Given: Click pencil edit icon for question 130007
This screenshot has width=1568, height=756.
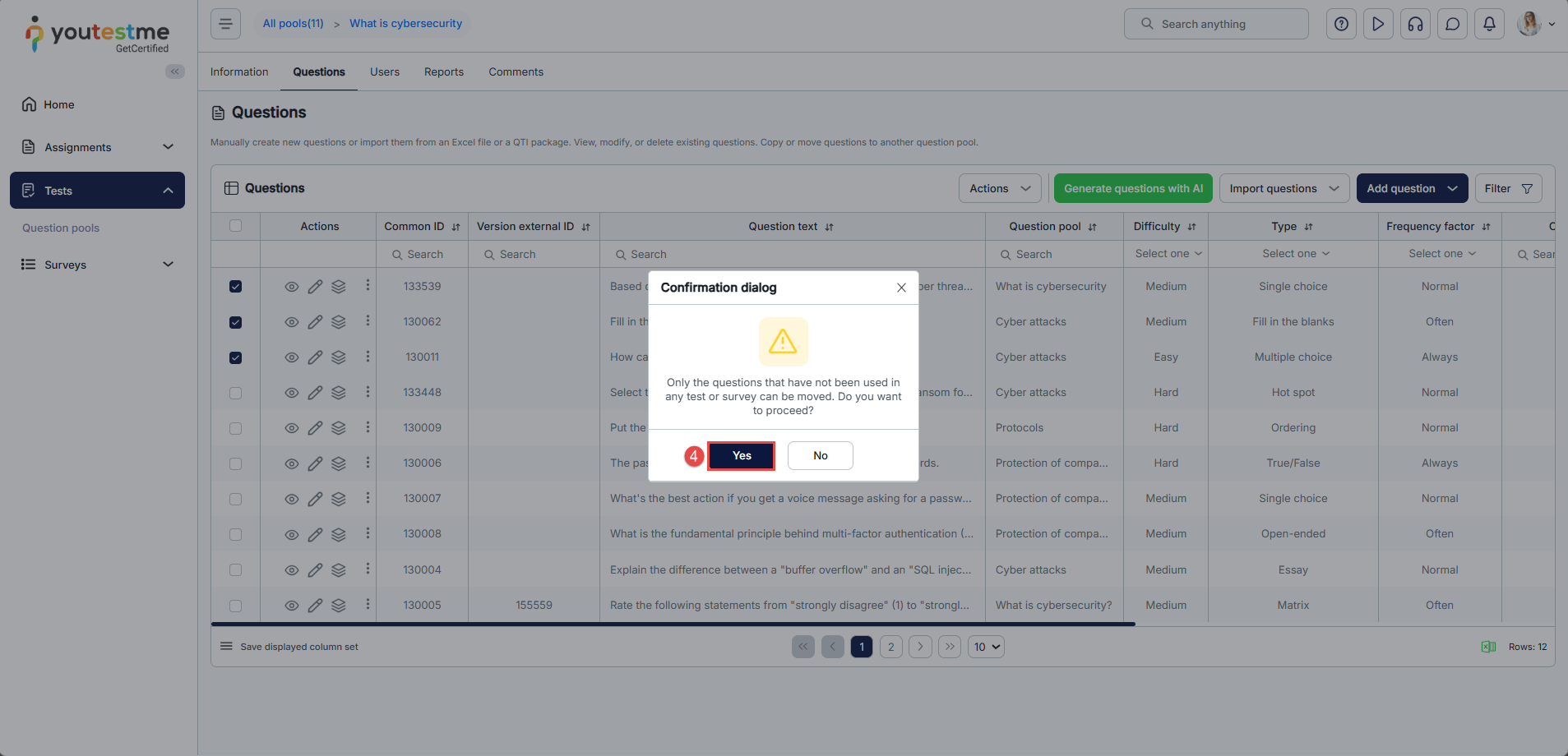Looking at the screenshot, I should click(315, 499).
